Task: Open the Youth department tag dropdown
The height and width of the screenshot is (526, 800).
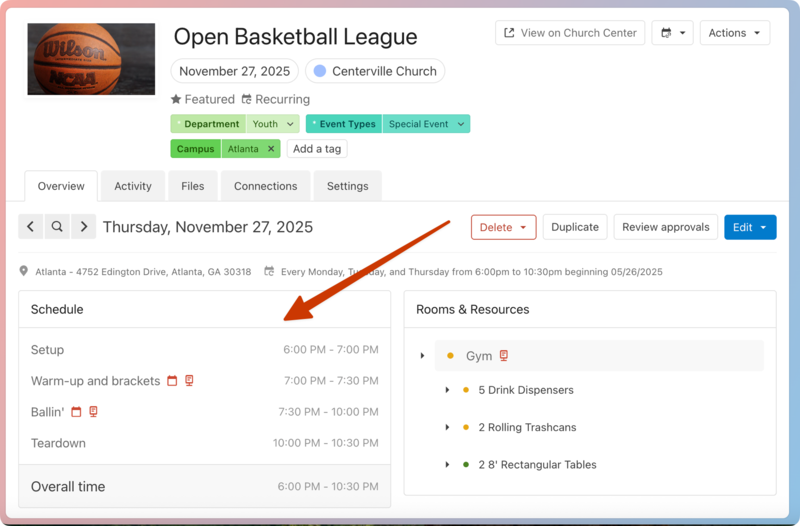Action: [x=273, y=124]
